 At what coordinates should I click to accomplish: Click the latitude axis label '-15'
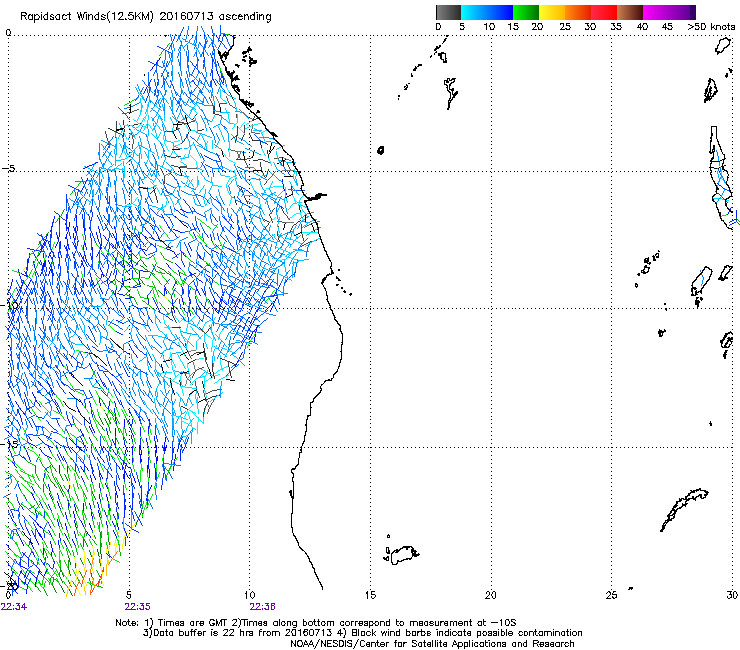click(x=10, y=444)
